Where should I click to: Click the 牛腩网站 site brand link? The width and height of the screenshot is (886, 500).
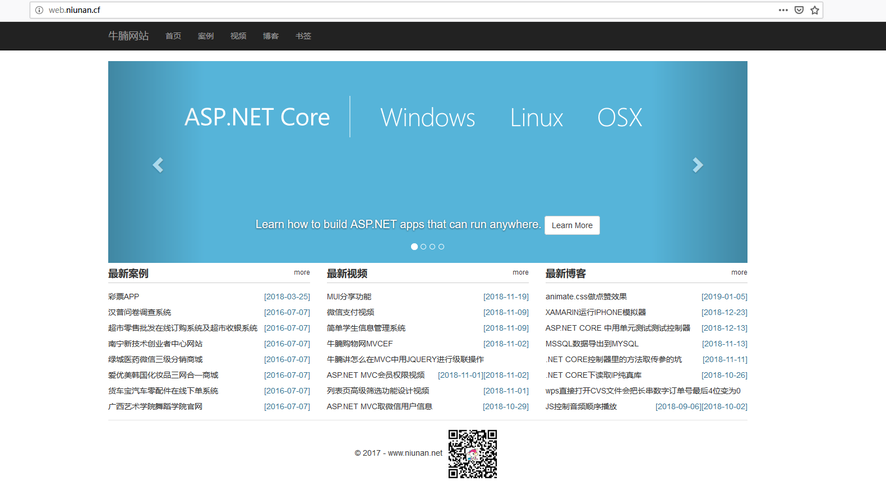pos(128,36)
